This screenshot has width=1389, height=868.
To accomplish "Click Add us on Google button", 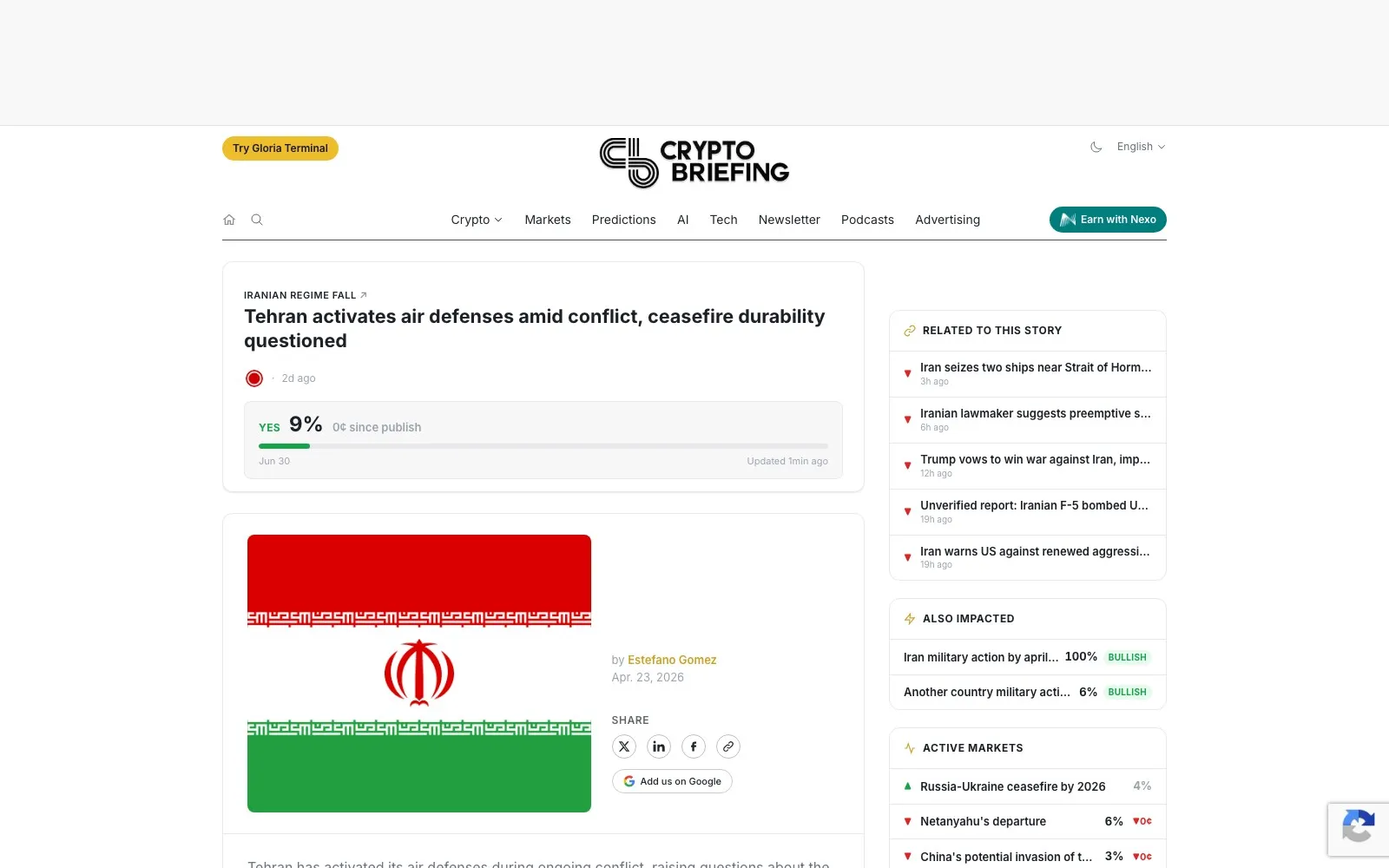I will coord(672,781).
